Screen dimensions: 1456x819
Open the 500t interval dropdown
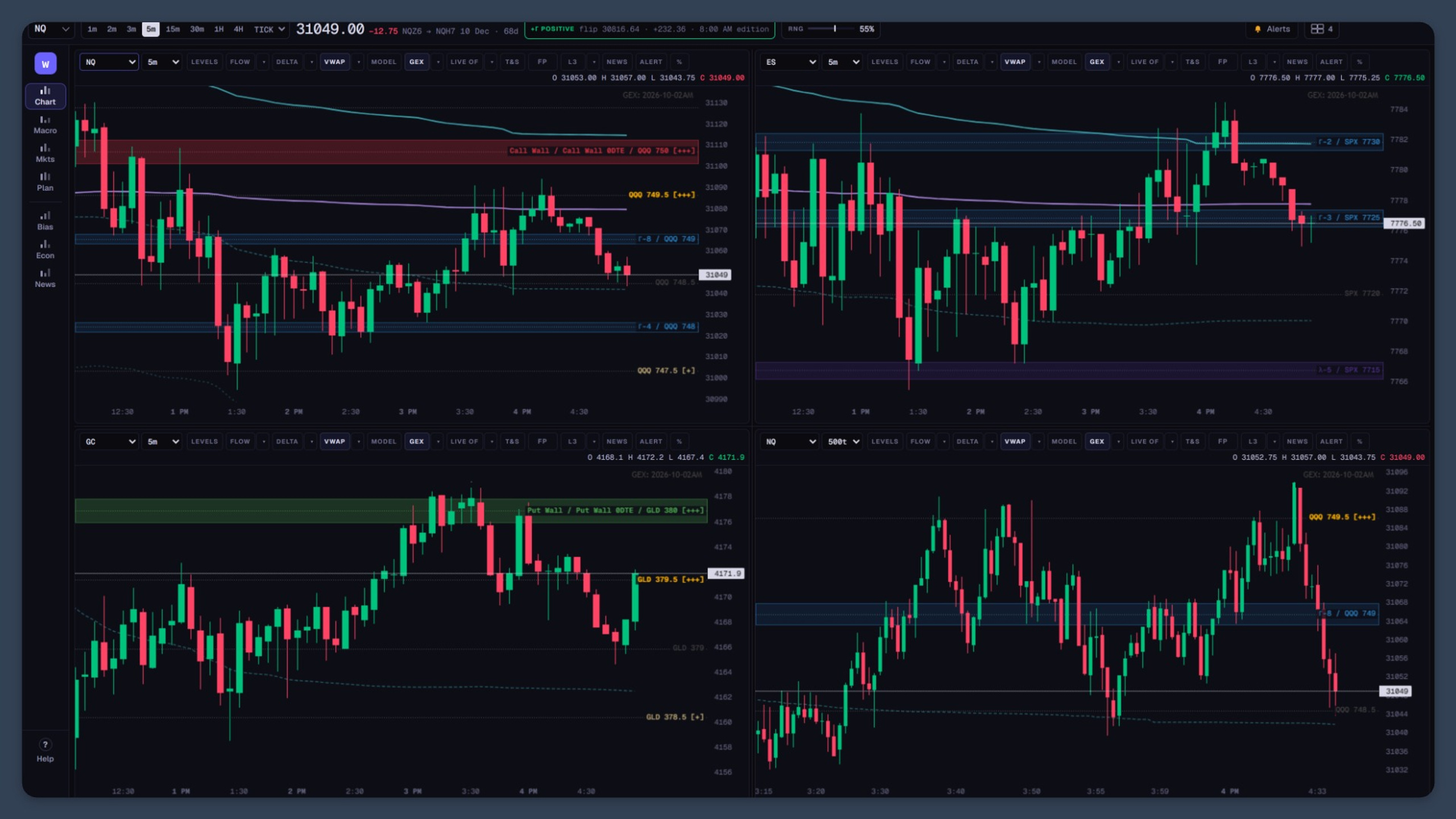[x=843, y=441]
